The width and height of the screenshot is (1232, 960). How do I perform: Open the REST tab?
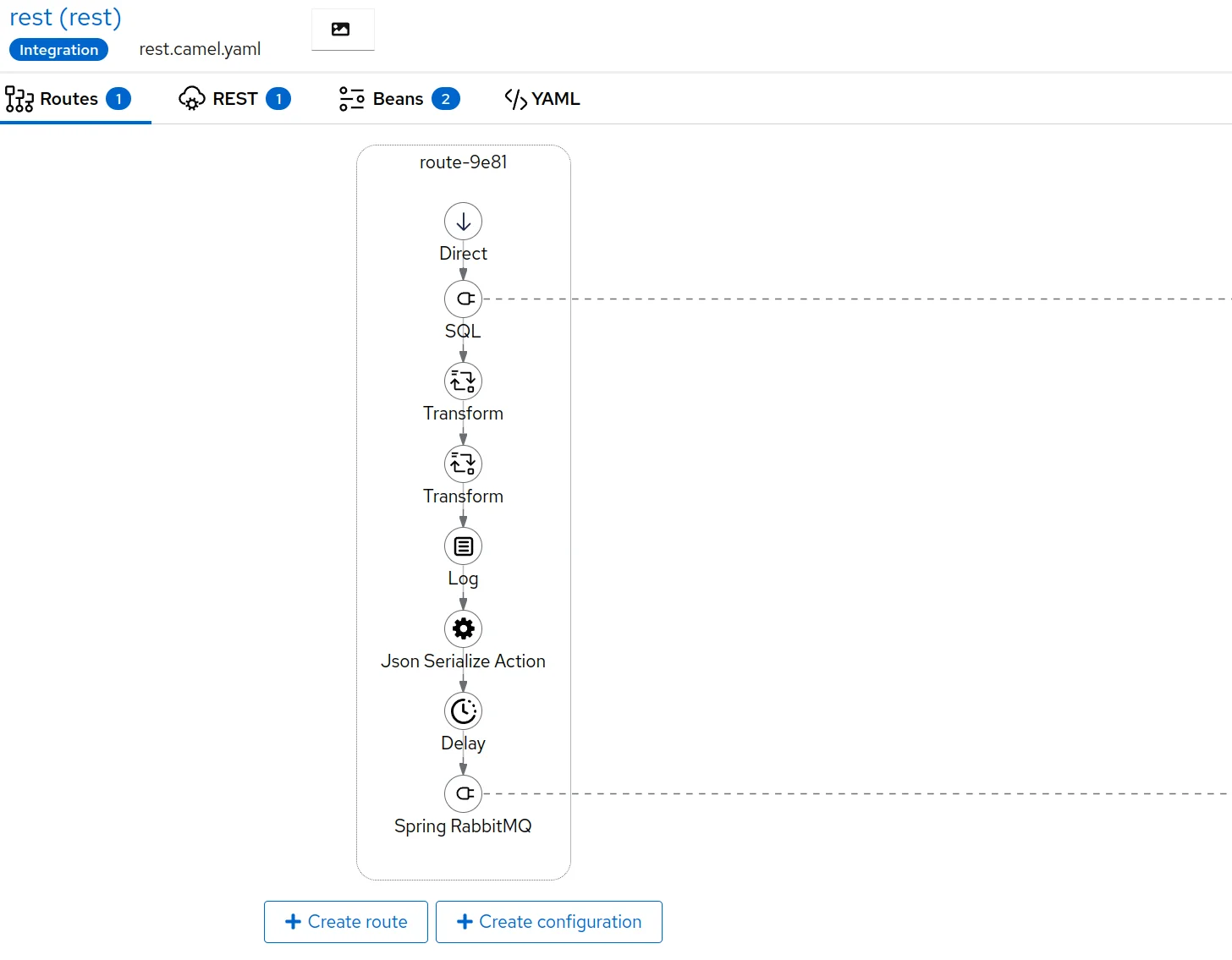tap(234, 99)
